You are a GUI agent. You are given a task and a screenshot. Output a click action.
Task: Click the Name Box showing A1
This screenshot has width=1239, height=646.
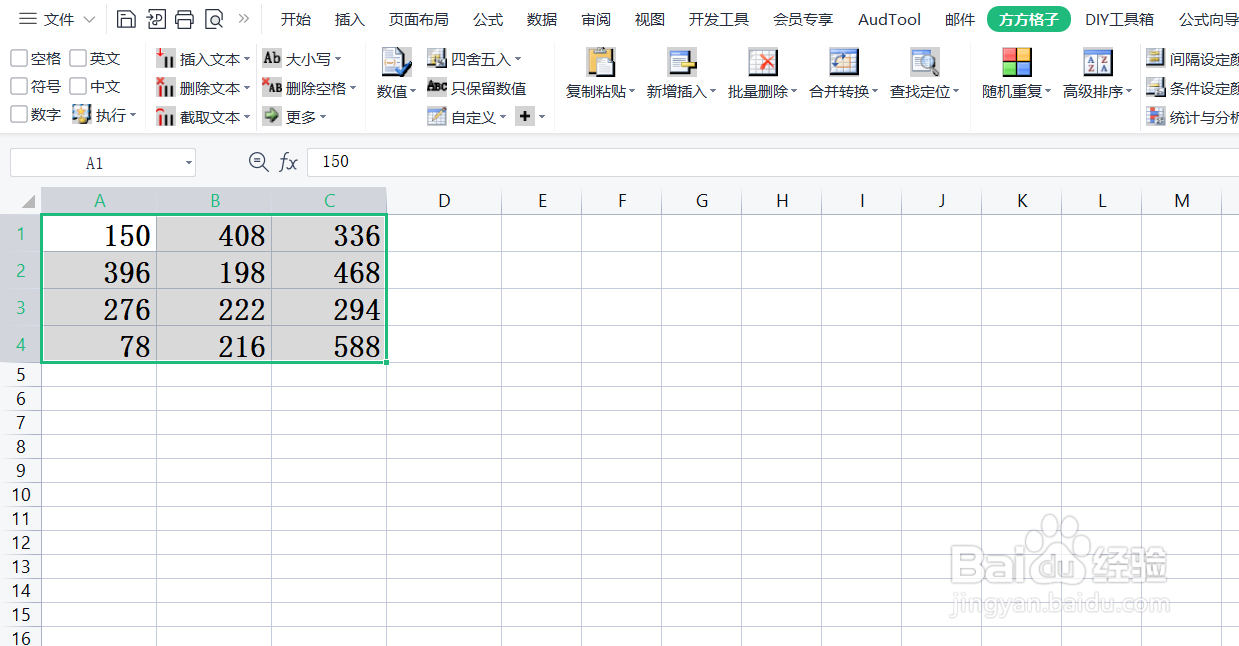pos(95,163)
